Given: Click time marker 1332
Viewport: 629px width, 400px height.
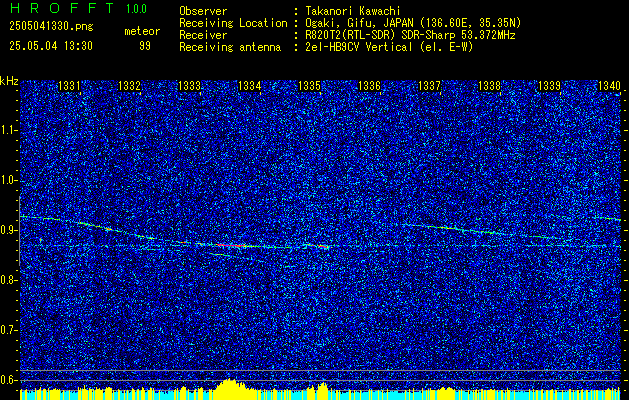Looking at the screenshot, I should tap(129, 85).
